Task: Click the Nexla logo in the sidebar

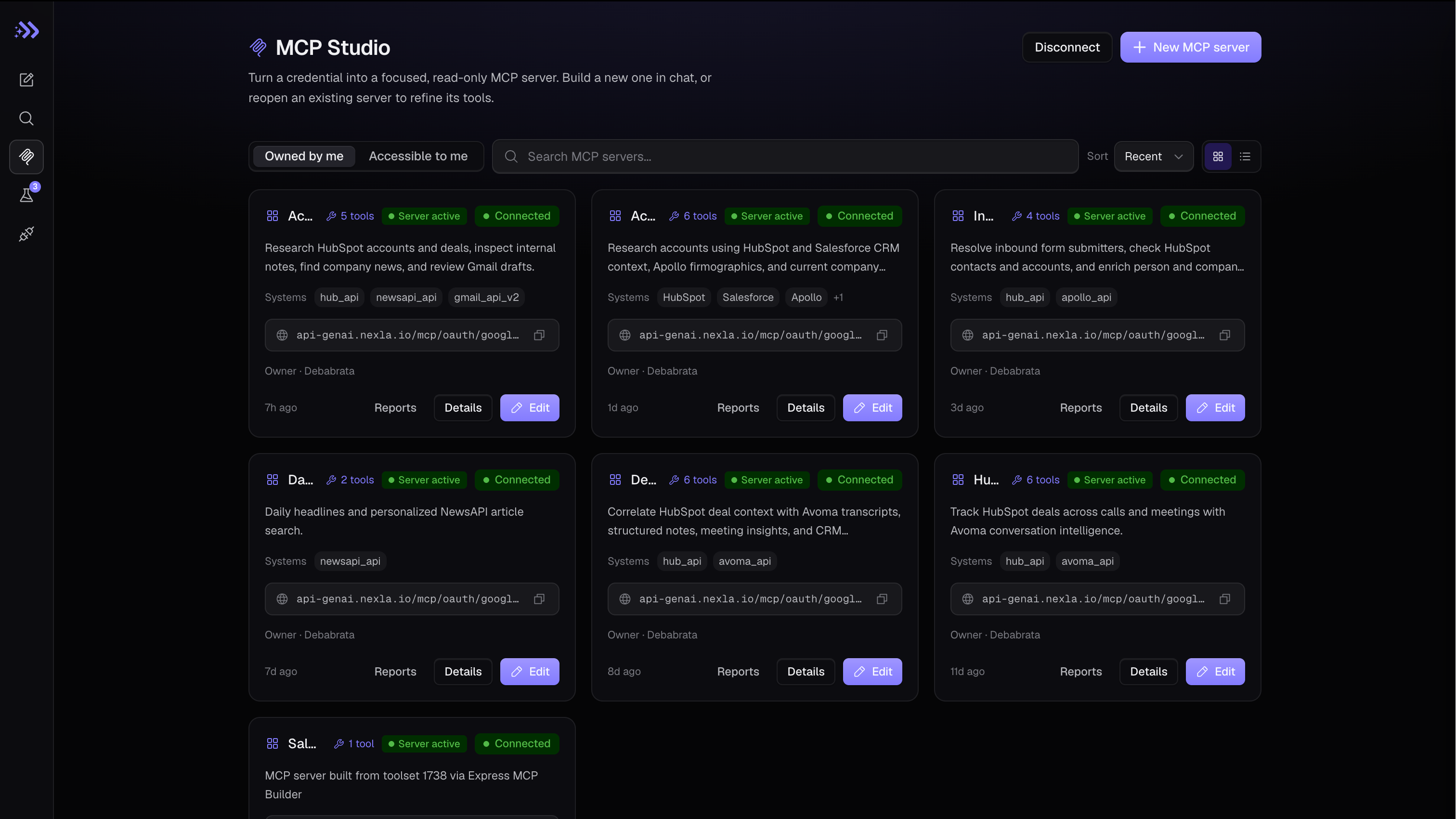Action: point(26,30)
